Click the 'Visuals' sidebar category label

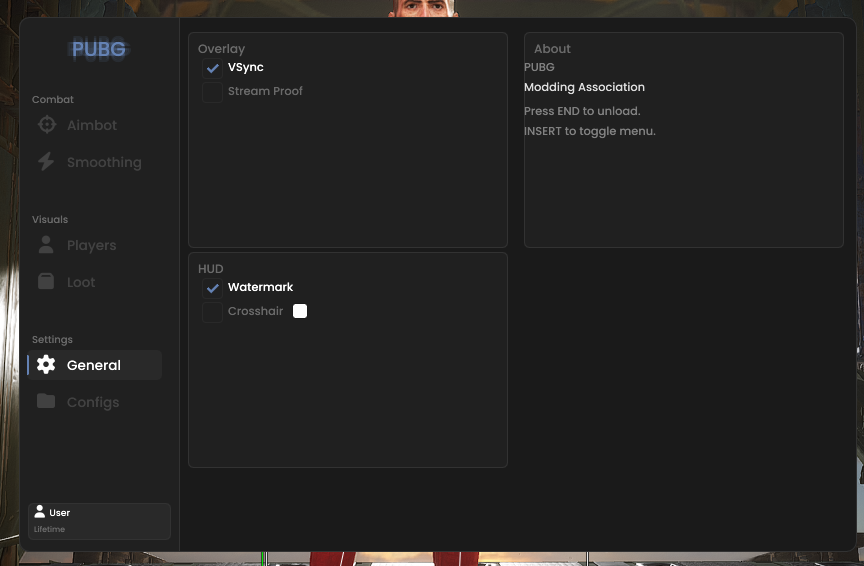[50, 219]
